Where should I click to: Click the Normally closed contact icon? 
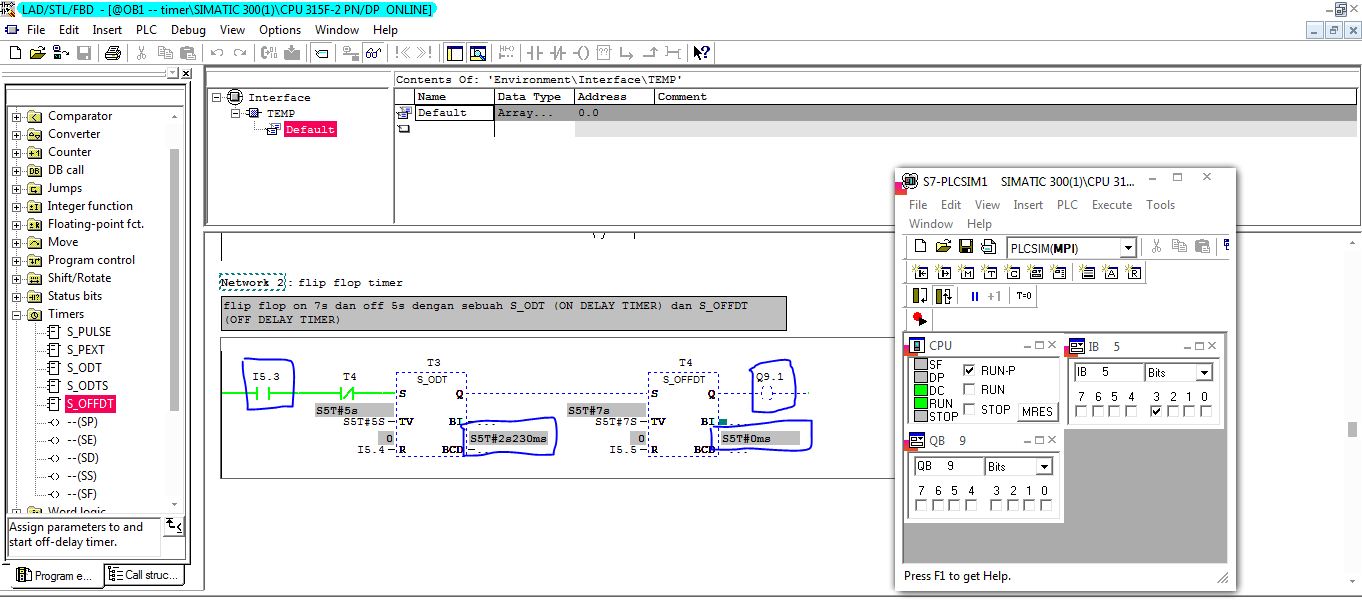(x=558, y=53)
